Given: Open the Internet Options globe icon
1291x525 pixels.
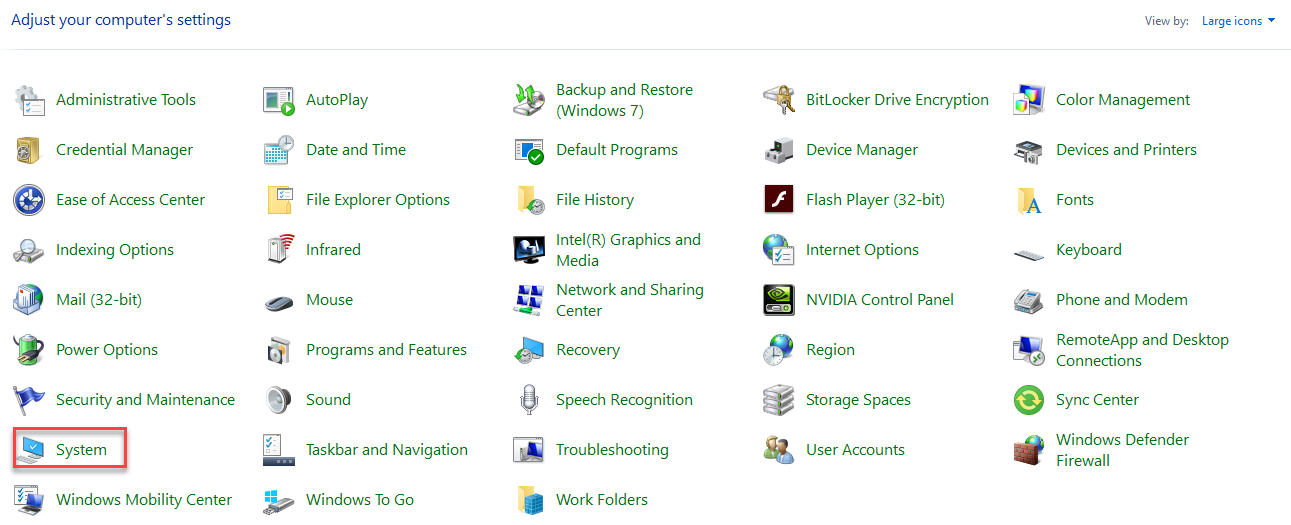Looking at the screenshot, I should pyautogui.click(x=778, y=250).
